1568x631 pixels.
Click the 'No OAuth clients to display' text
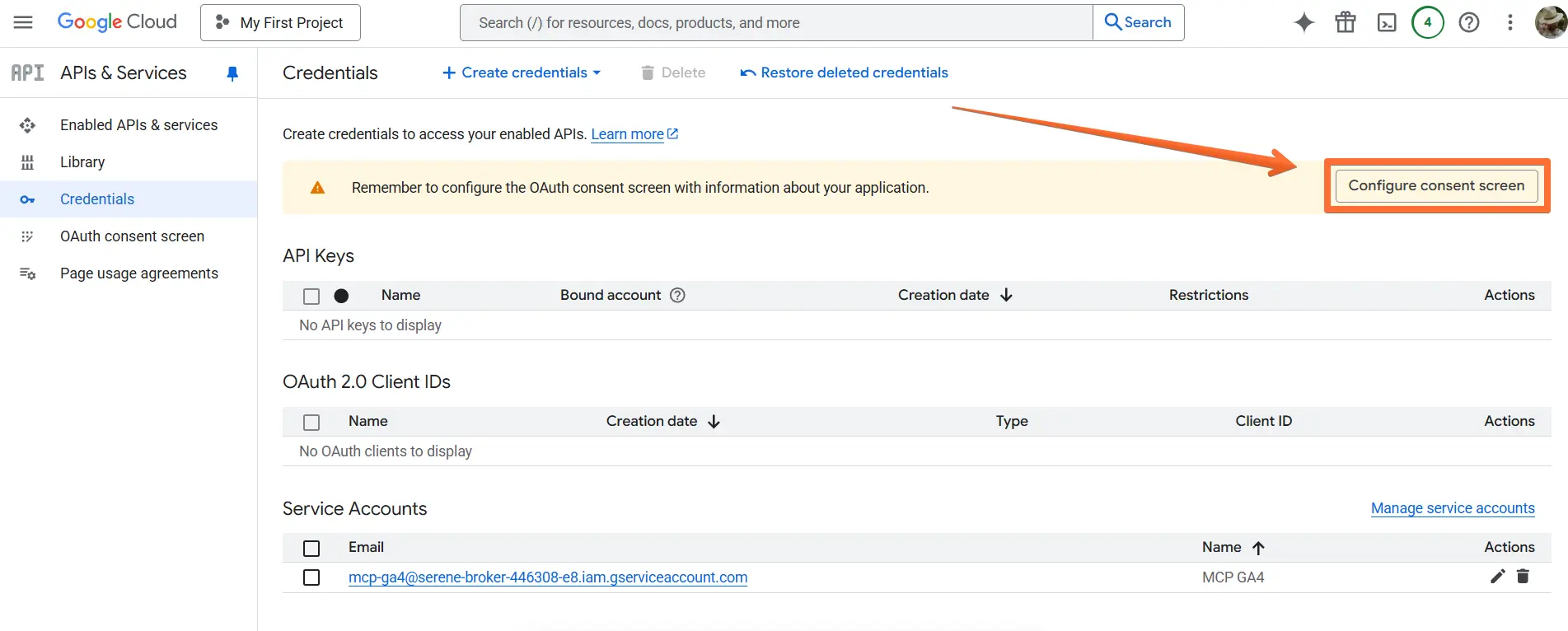click(x=386, y=451)
